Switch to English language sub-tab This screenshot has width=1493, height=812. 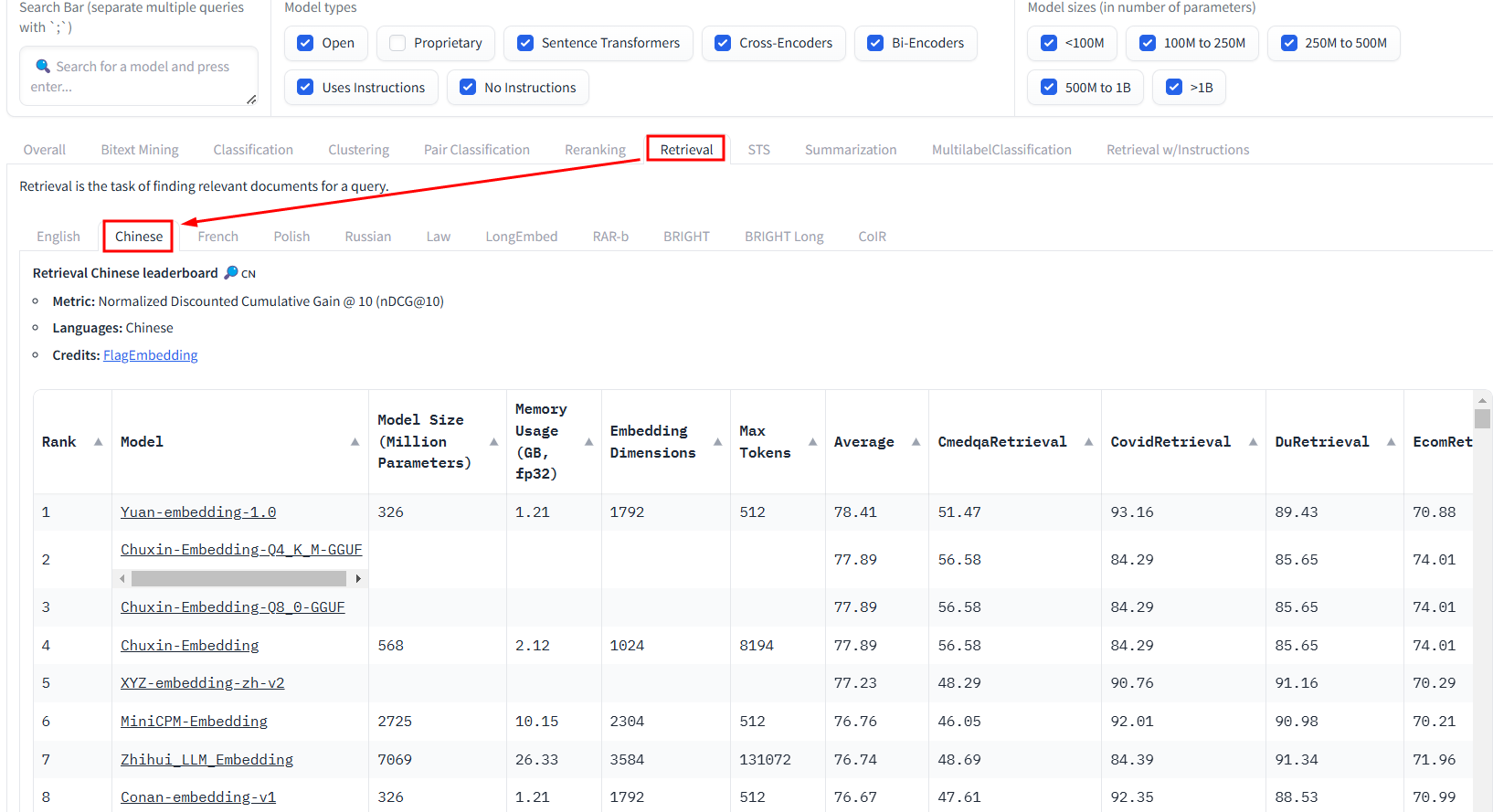(58, 237)
